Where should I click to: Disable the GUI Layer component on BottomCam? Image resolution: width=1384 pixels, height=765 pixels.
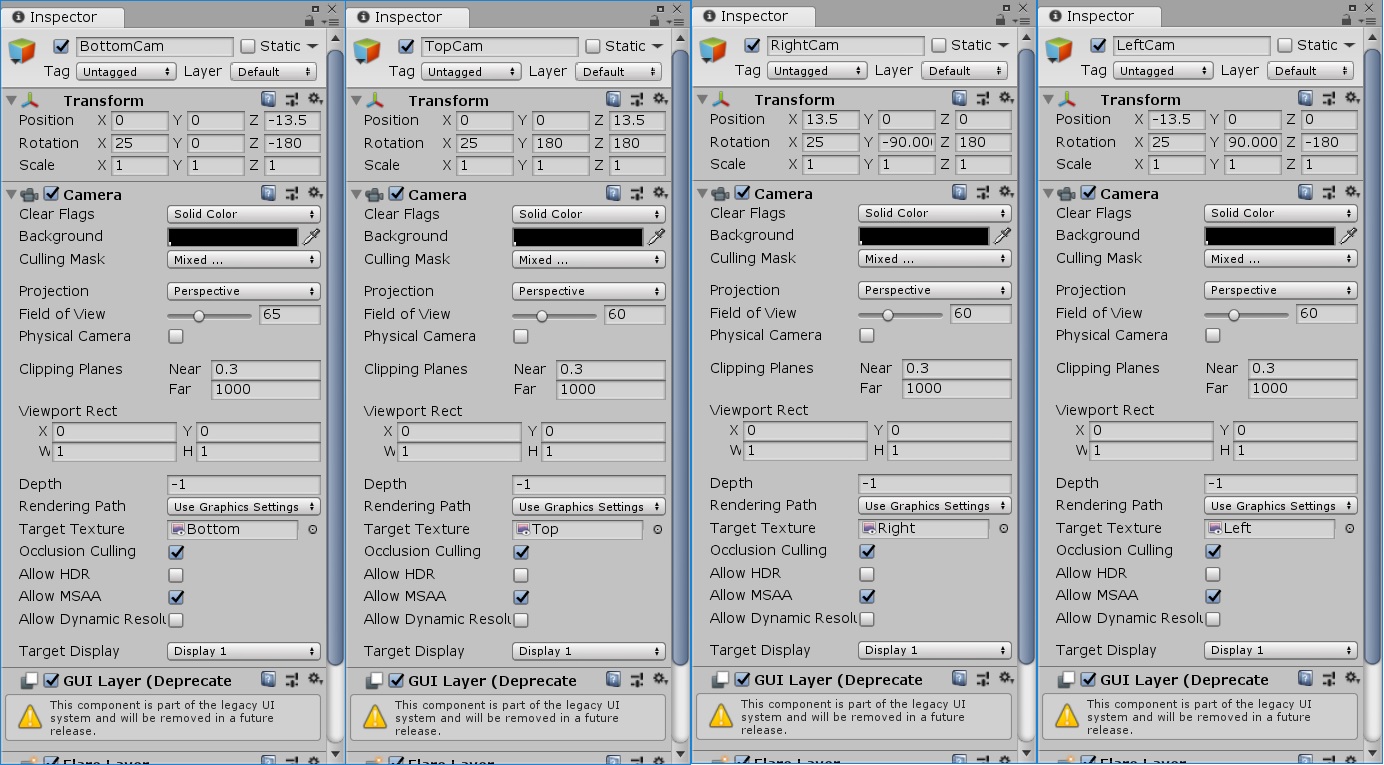coord(51,681)
